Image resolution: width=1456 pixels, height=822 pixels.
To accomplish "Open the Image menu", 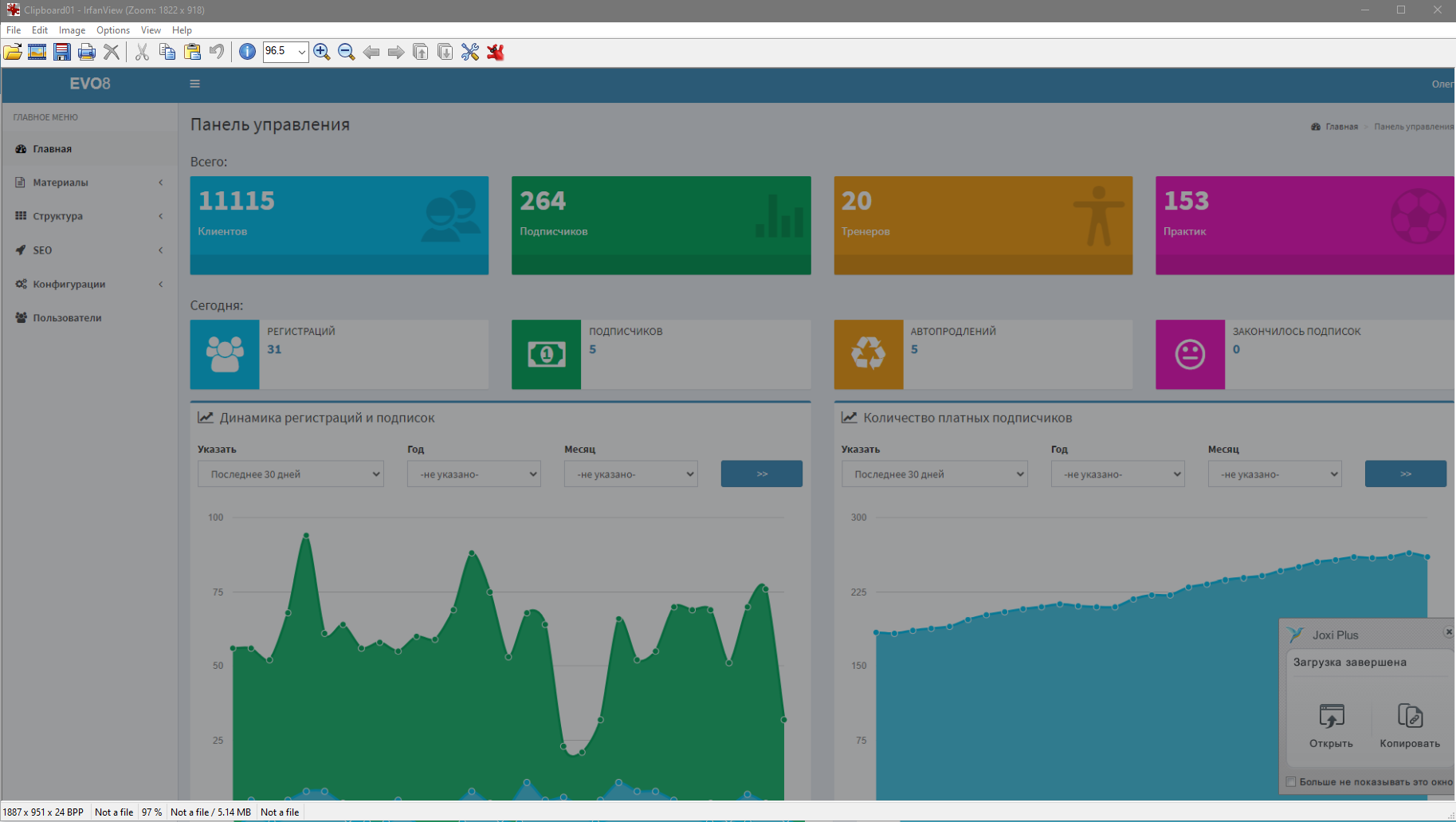I will [72, 30].
